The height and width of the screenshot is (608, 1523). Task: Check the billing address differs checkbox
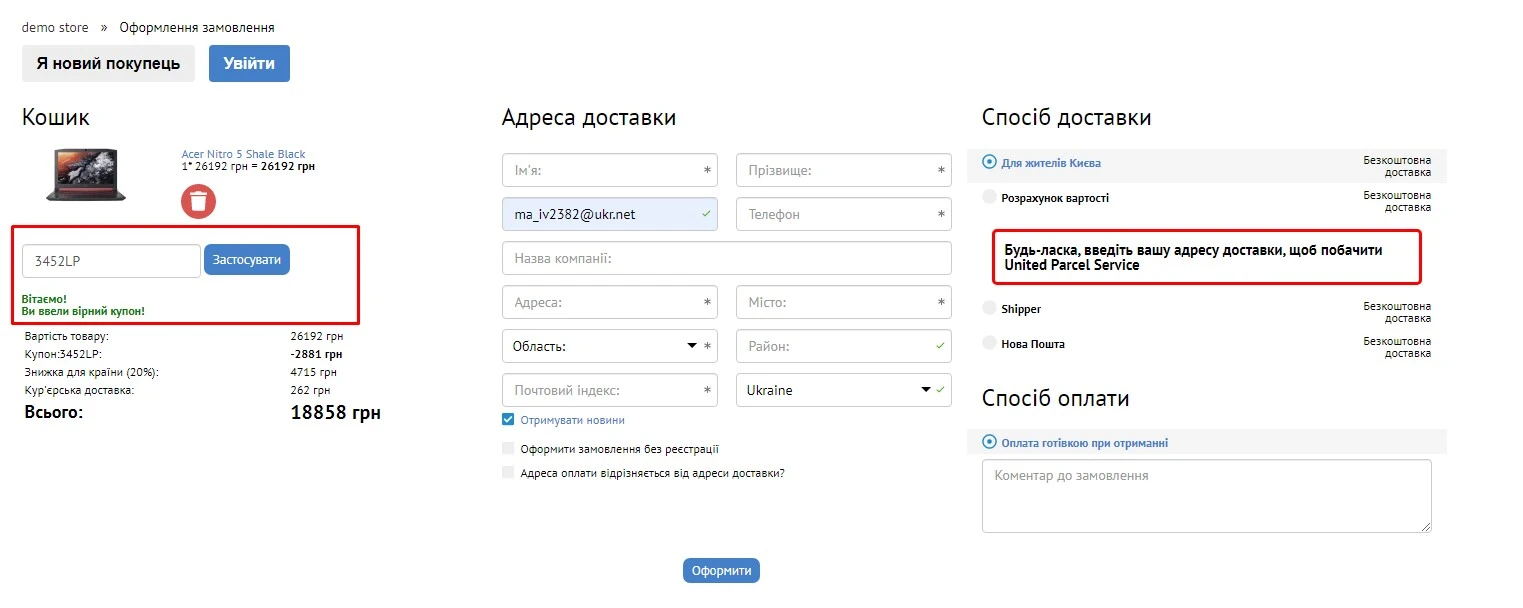(508, 473)
